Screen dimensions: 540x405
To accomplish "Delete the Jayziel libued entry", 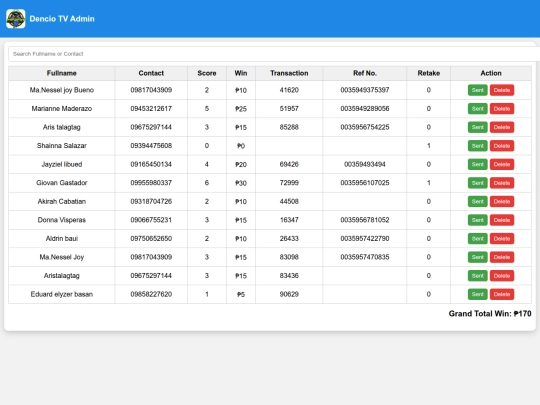I will point(502,164).
